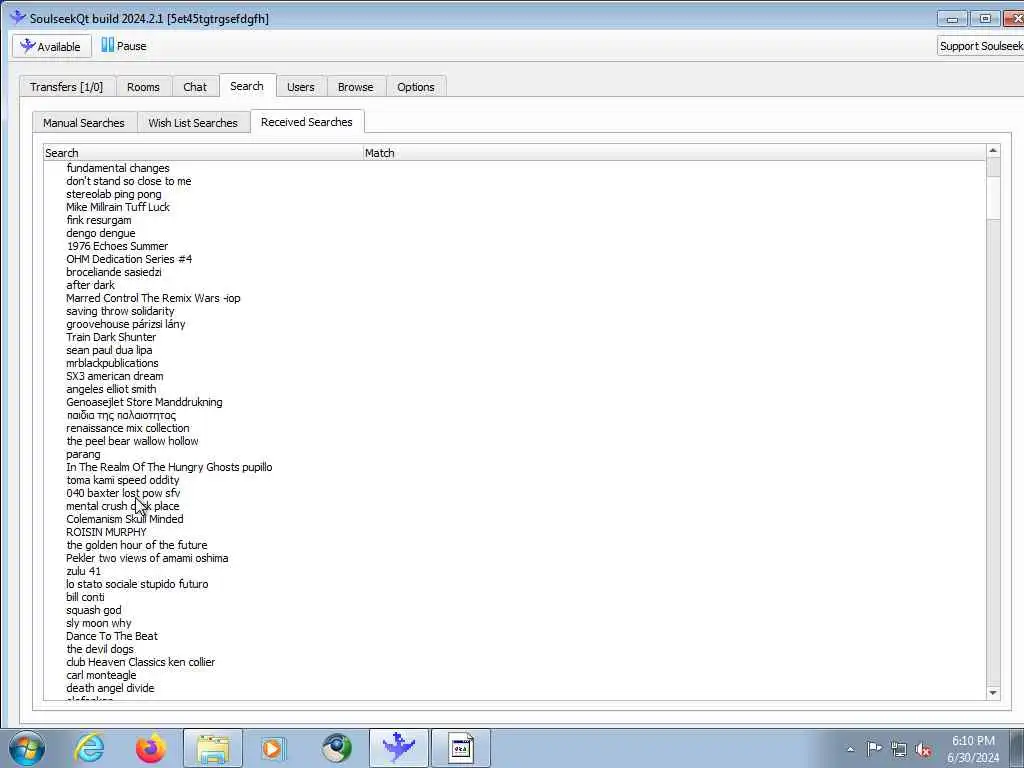Open Windows Explorer folder taskbar icon

[213, 748]
